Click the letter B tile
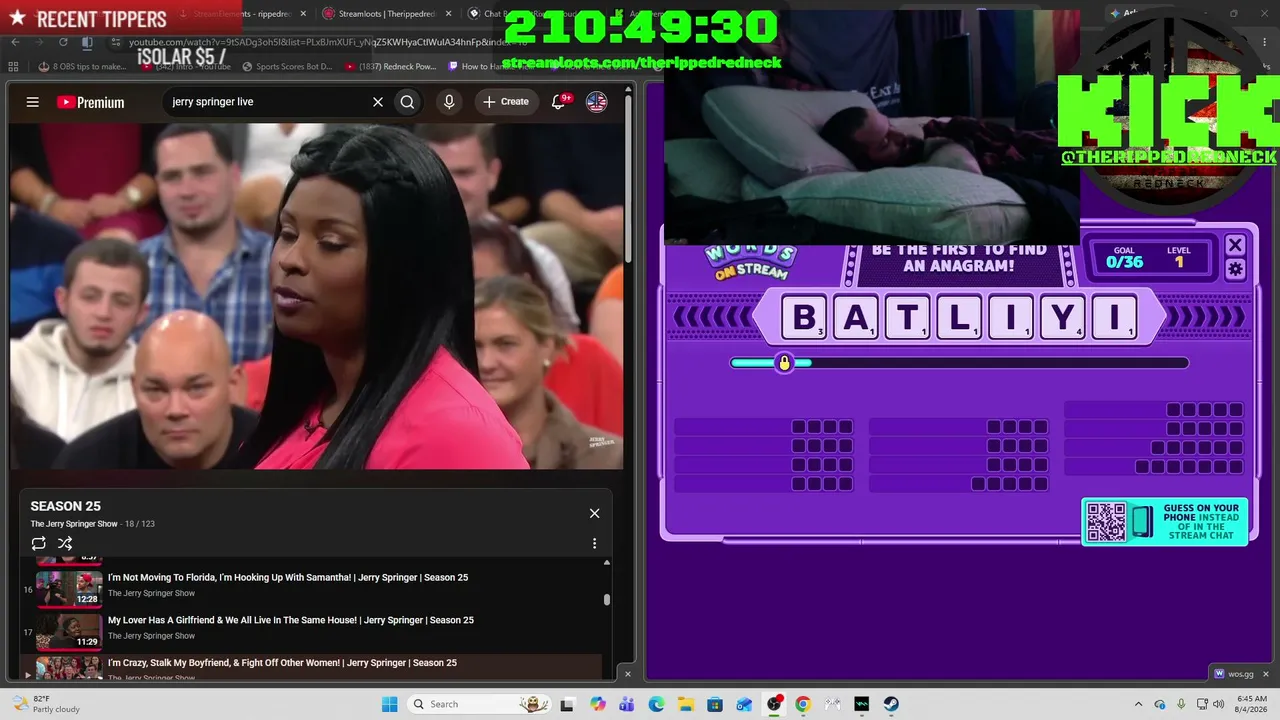The image size is (1280, 720). point(804,318)
